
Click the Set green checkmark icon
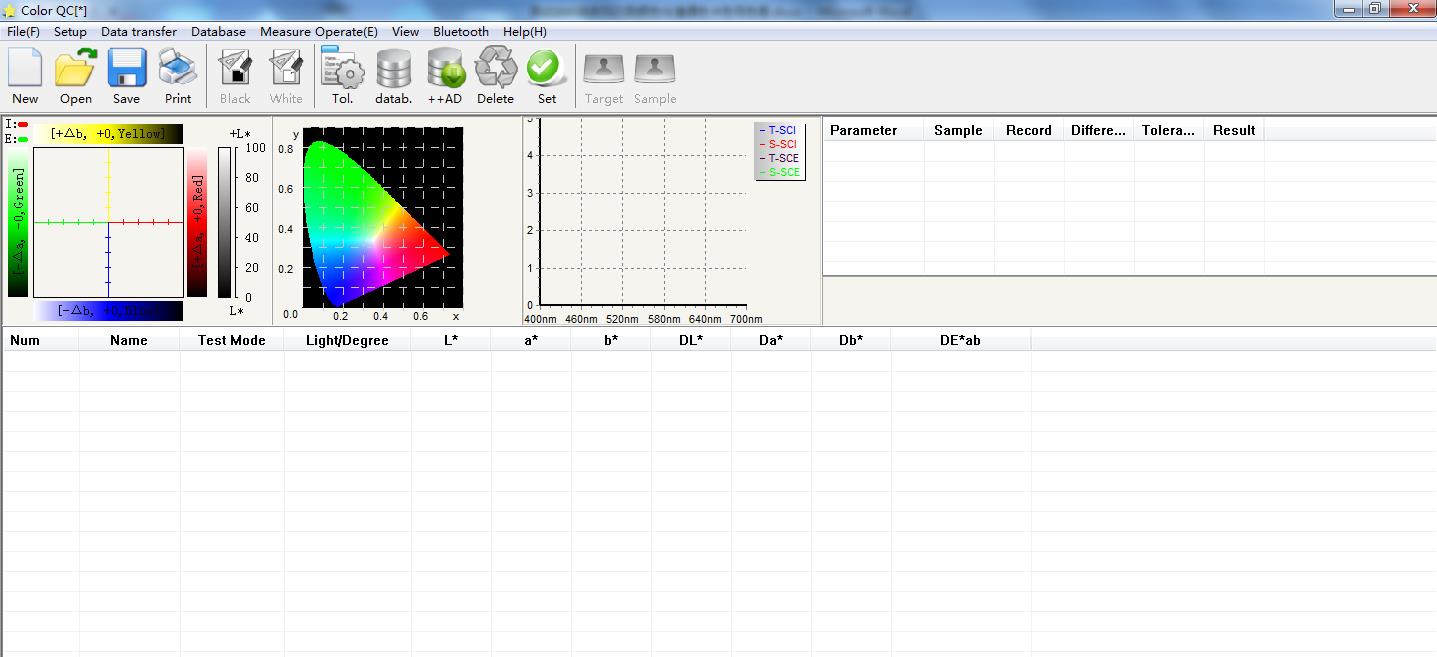(x=547, y=76)
